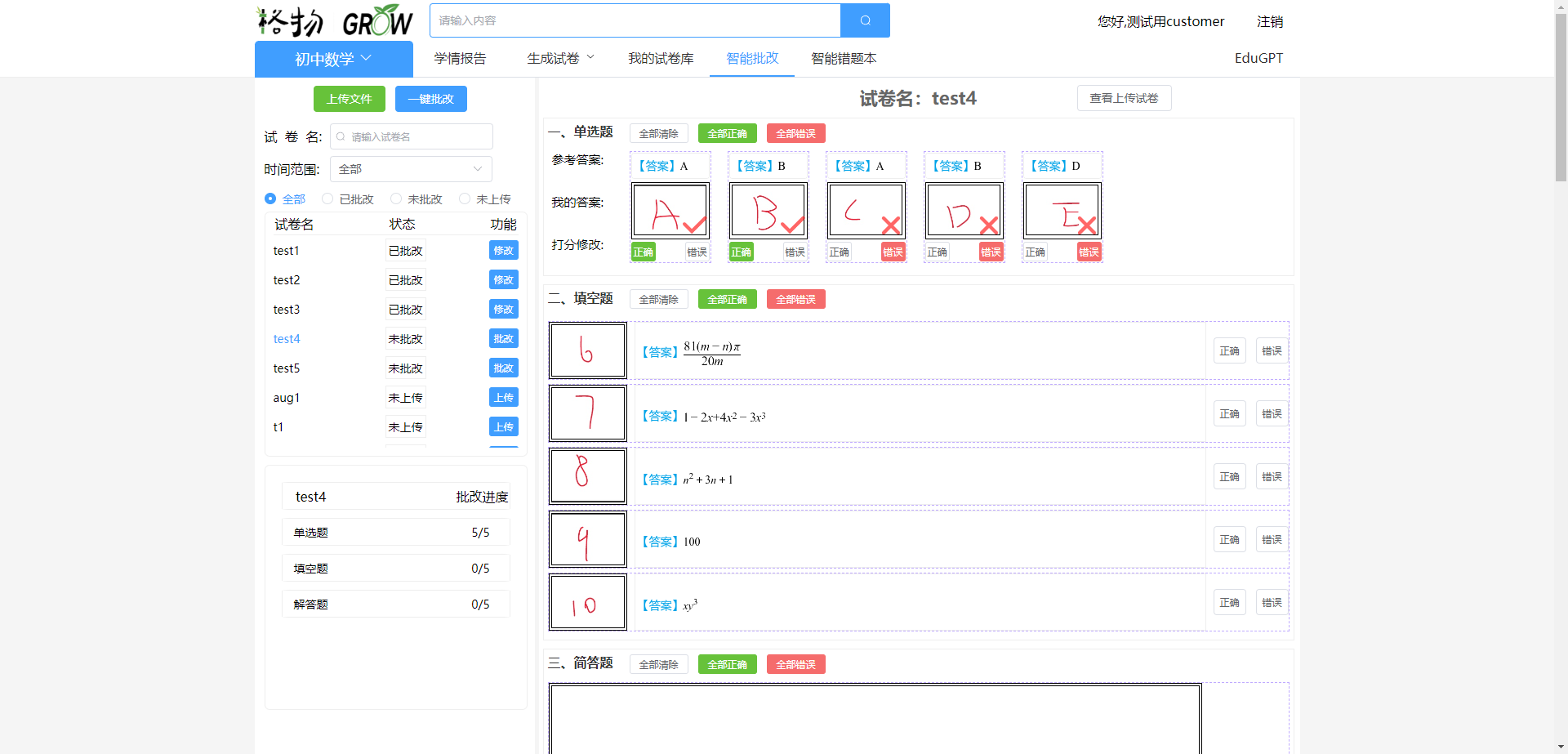1568x754 pixels.
Task: Click the handwritten 8 question thumbnail
Action: (588, 475)
